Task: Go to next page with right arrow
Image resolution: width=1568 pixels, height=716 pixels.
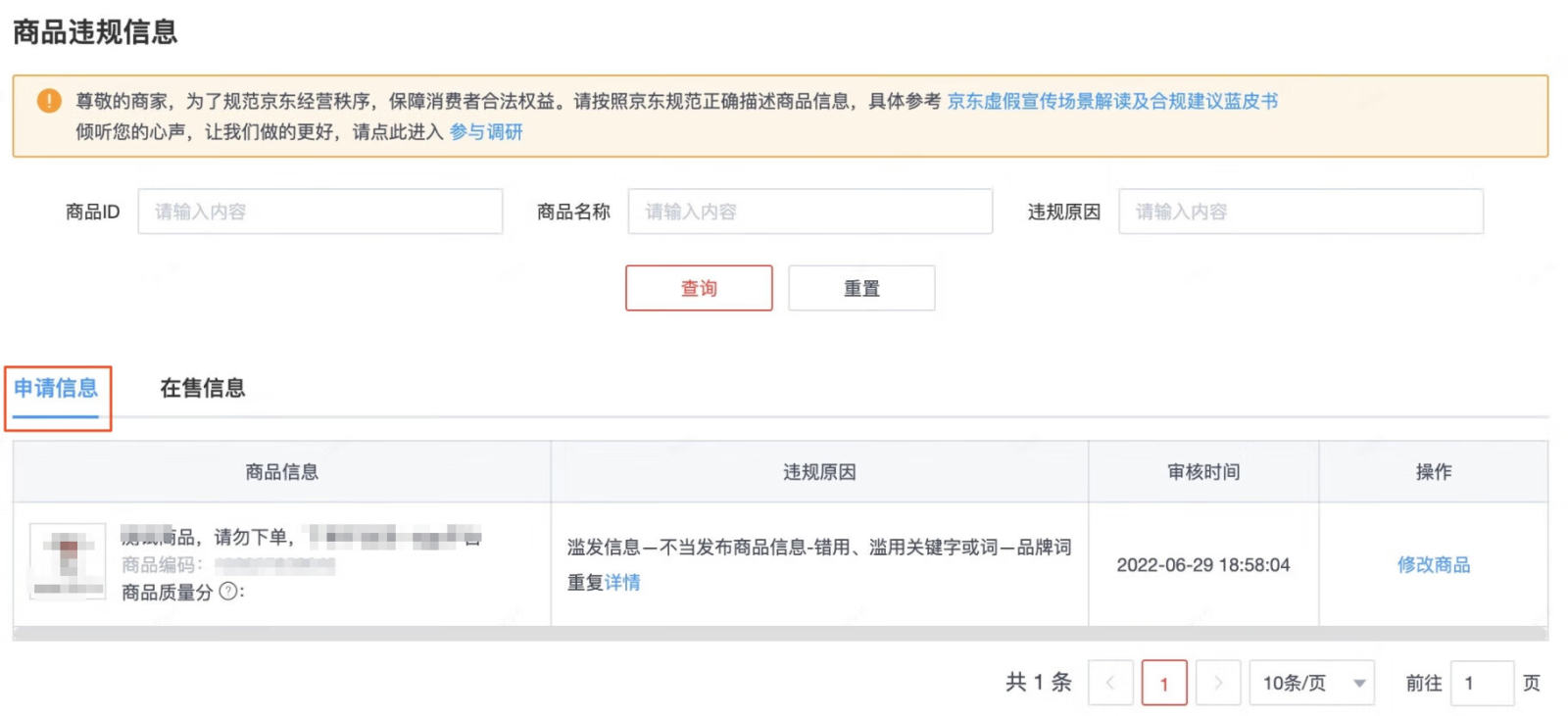Action: 1218,683
